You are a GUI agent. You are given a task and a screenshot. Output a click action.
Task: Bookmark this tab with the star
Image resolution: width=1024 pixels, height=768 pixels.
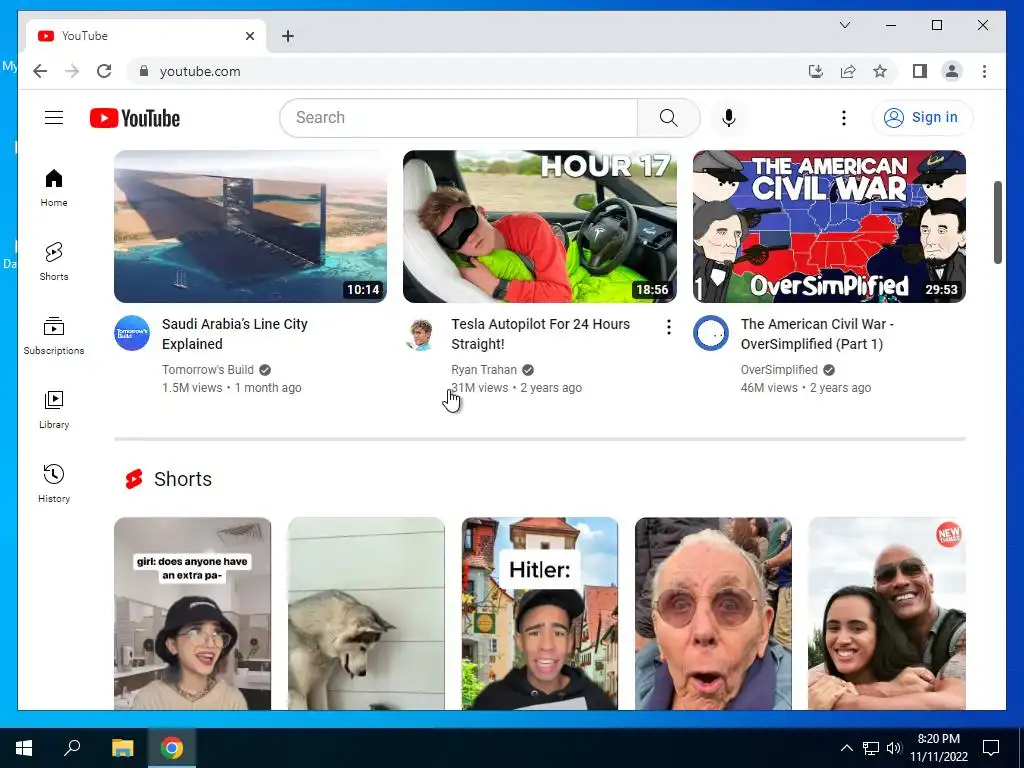880,71
